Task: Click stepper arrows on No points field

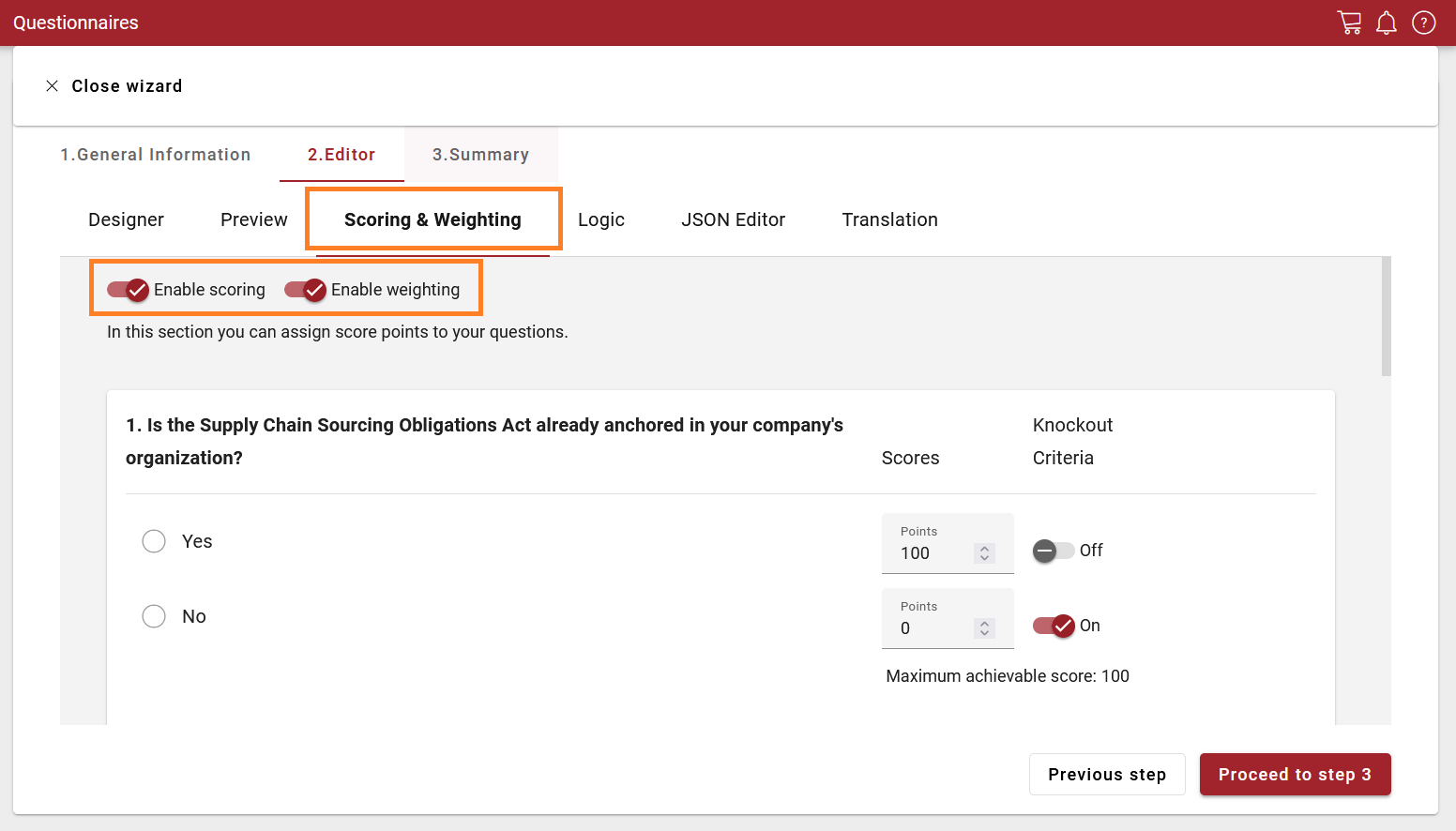Action: pos(984,628)
